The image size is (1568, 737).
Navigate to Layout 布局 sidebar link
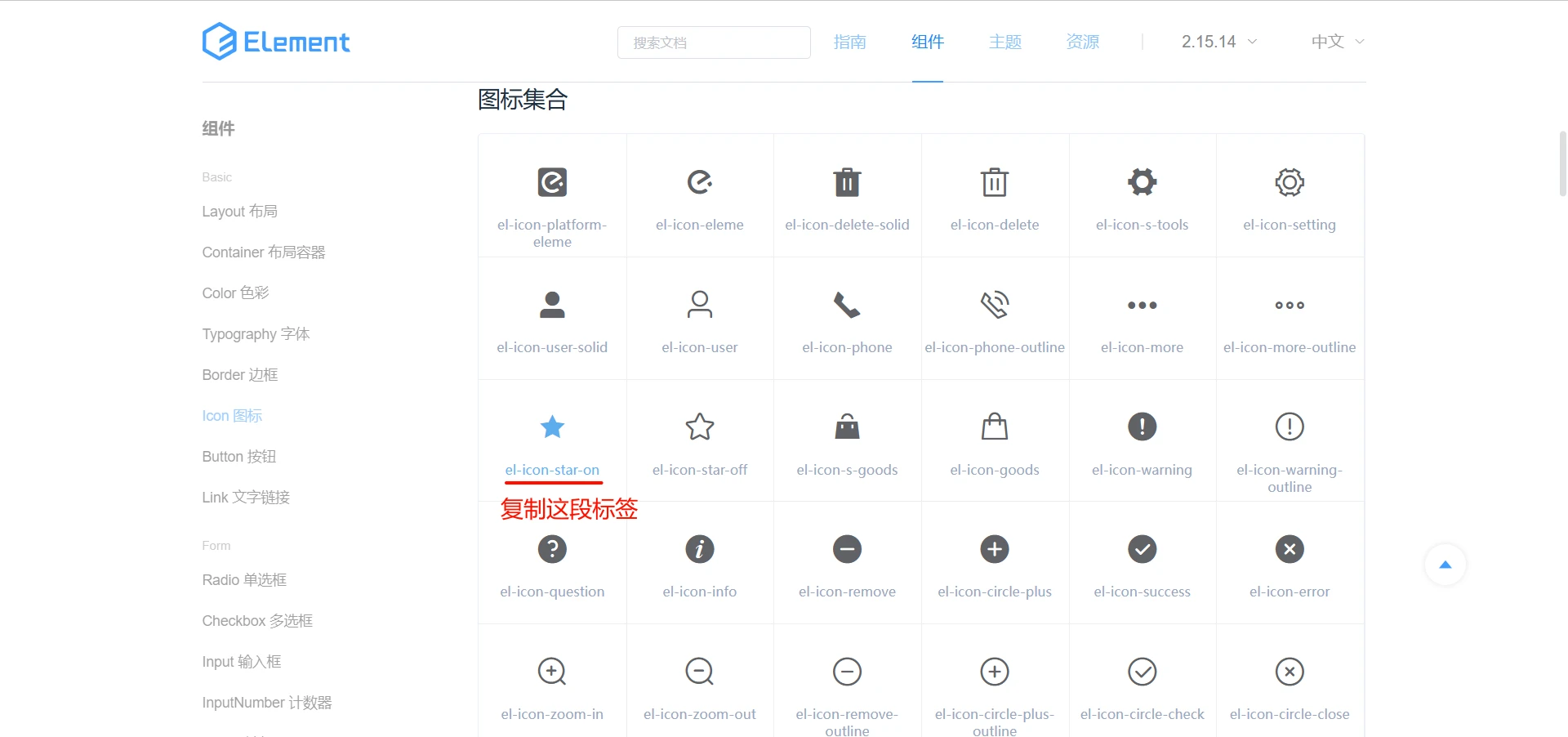coord(240,212)
